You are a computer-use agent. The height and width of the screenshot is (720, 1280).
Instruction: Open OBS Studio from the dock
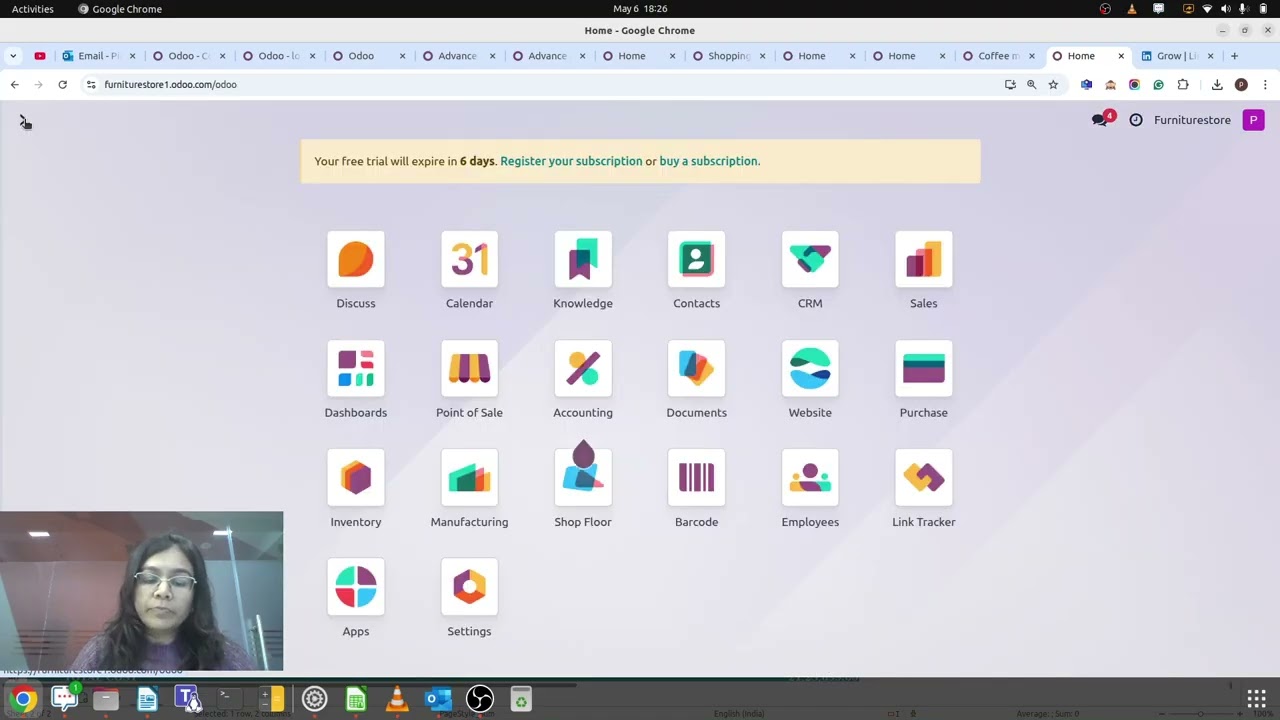click(480, 699)
